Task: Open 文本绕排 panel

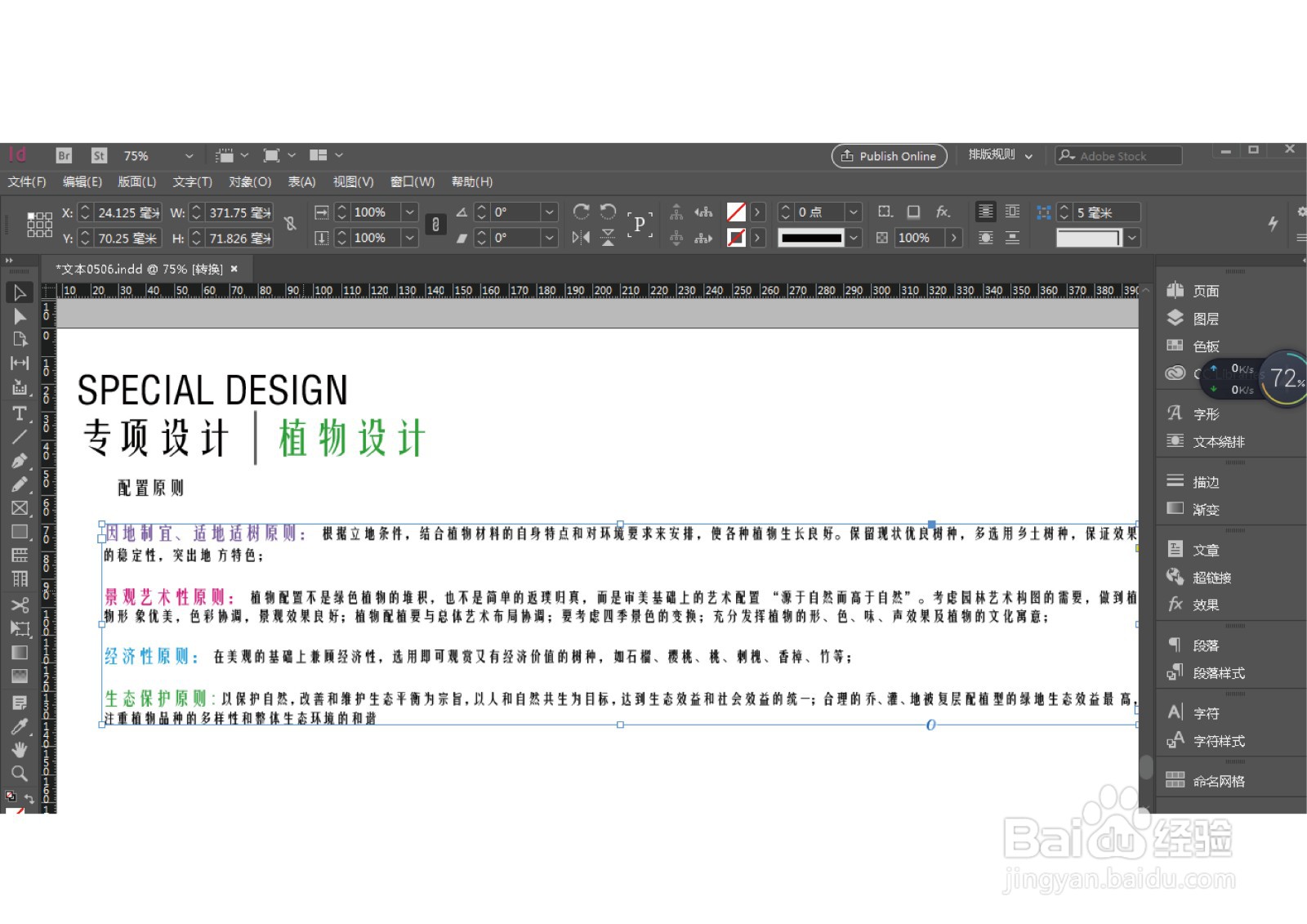Action: 1206,442
